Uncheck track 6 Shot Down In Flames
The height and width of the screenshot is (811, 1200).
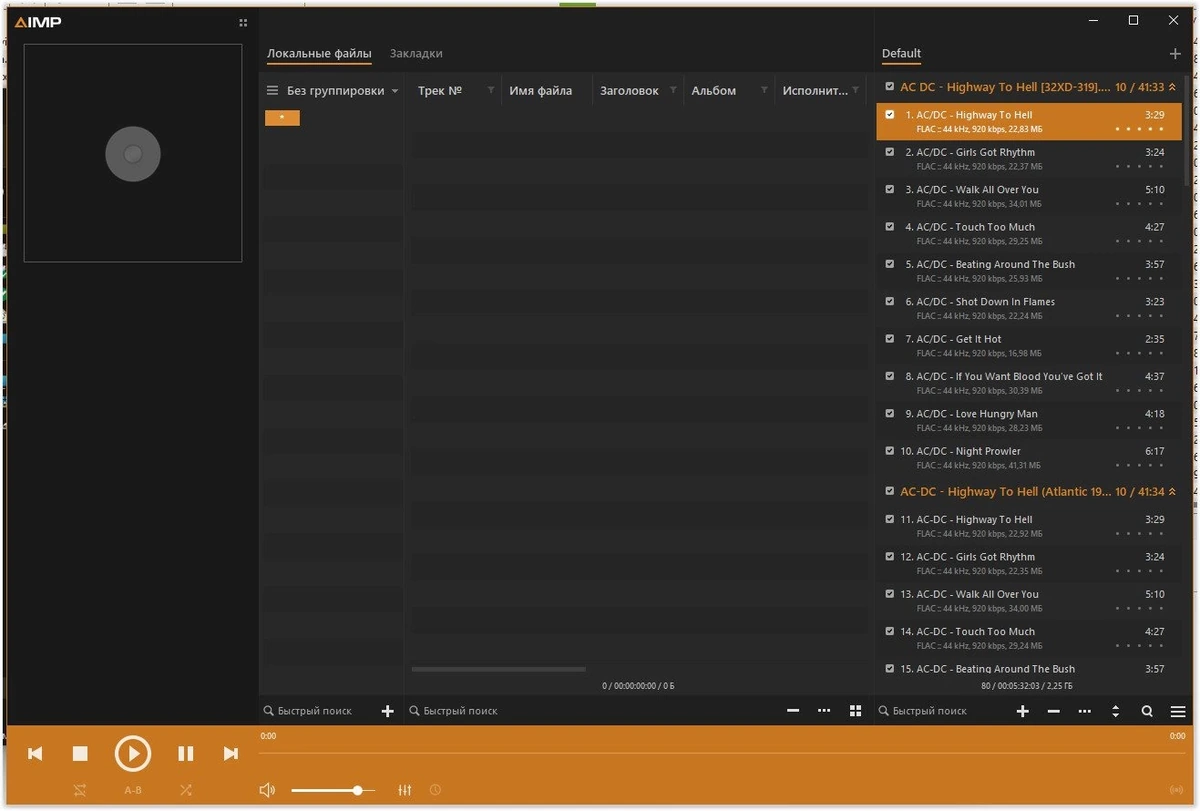pyautogui.click(x=890, y=301)
